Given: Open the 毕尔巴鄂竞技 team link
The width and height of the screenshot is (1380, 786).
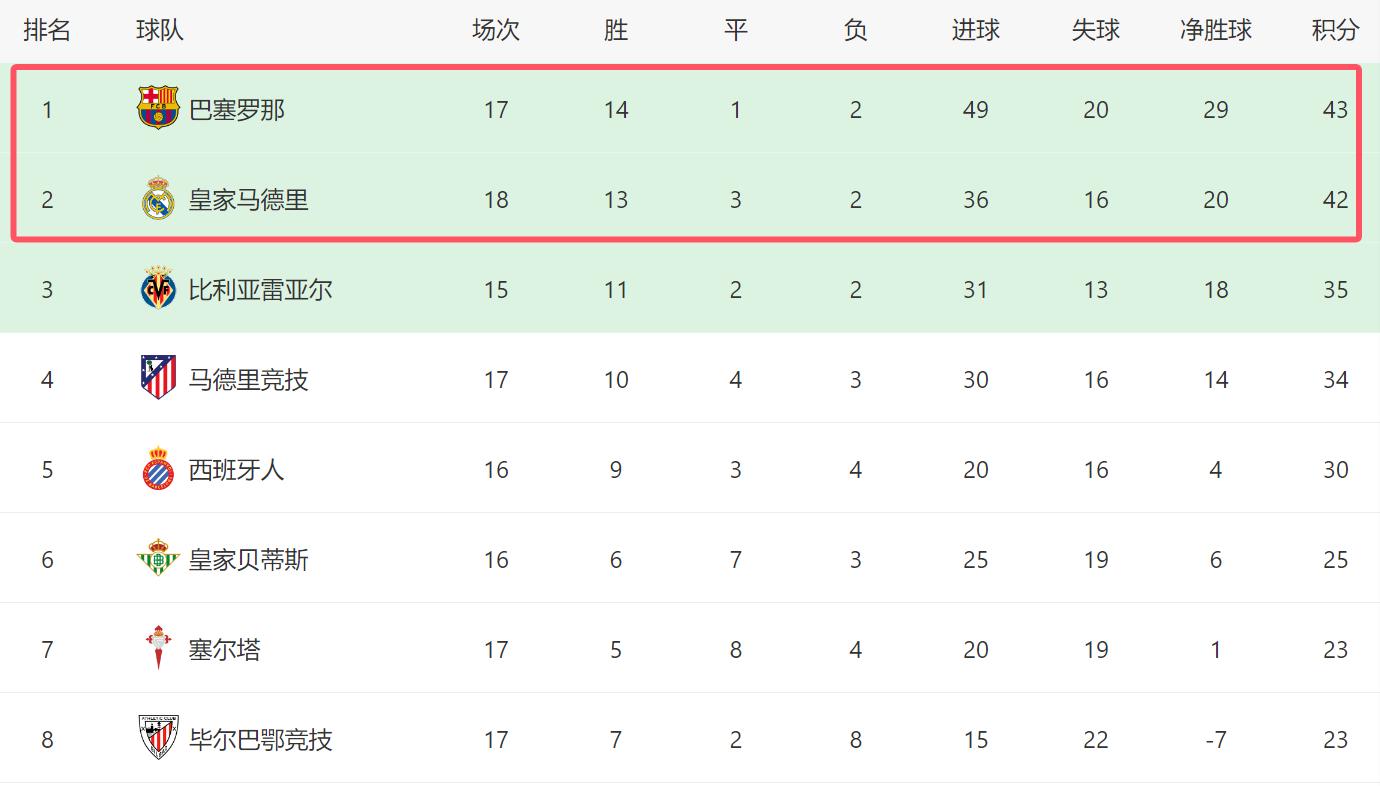Looking at the screenshot, I should (x=261, y=739).
